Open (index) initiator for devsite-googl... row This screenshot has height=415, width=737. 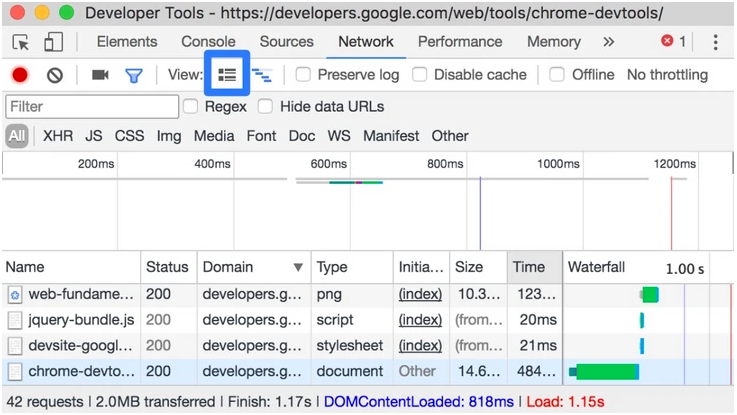click(420, 346)
